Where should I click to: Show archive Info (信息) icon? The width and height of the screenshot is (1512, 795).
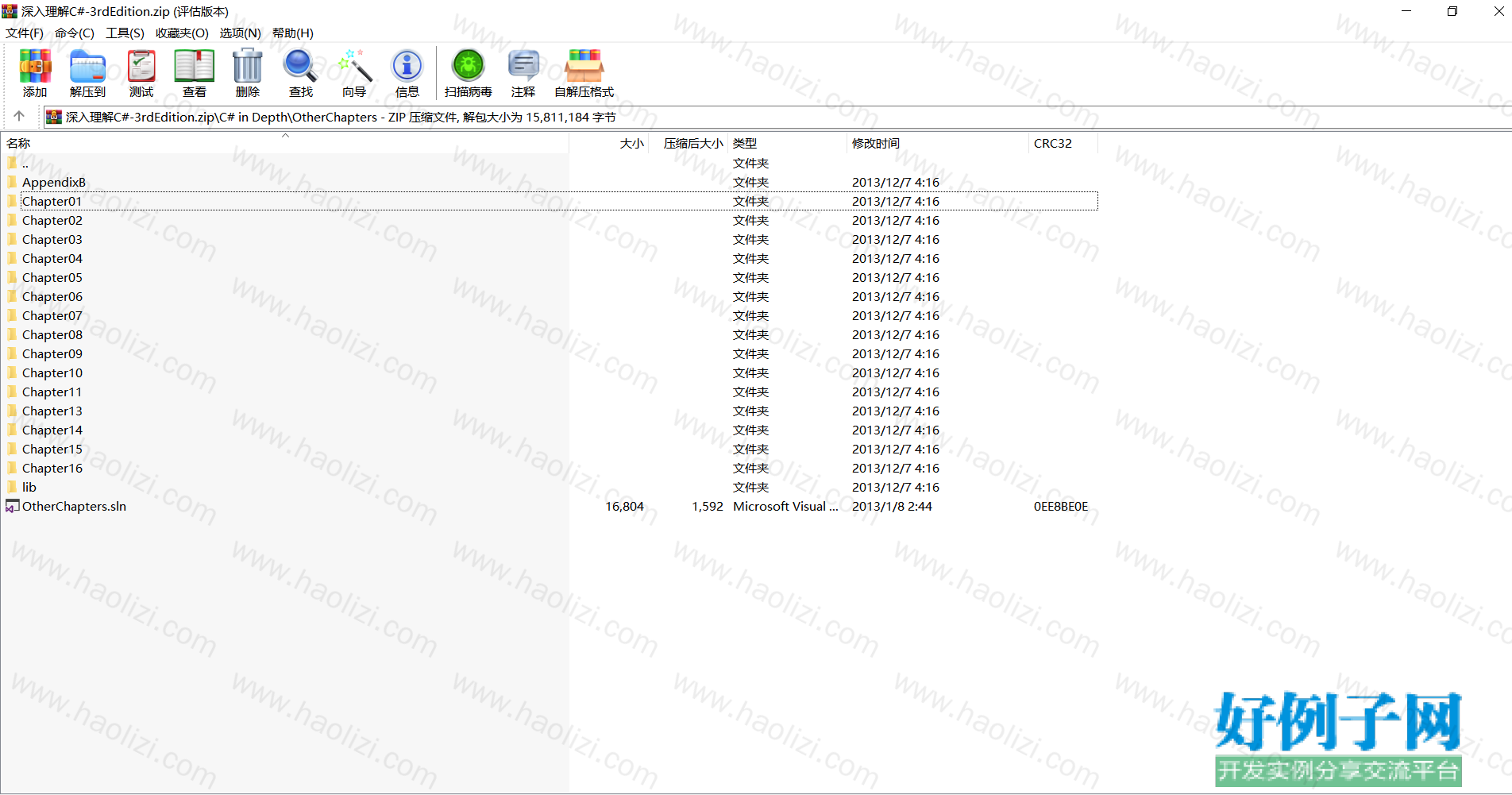pyautogui.click(x=407, y=66)
